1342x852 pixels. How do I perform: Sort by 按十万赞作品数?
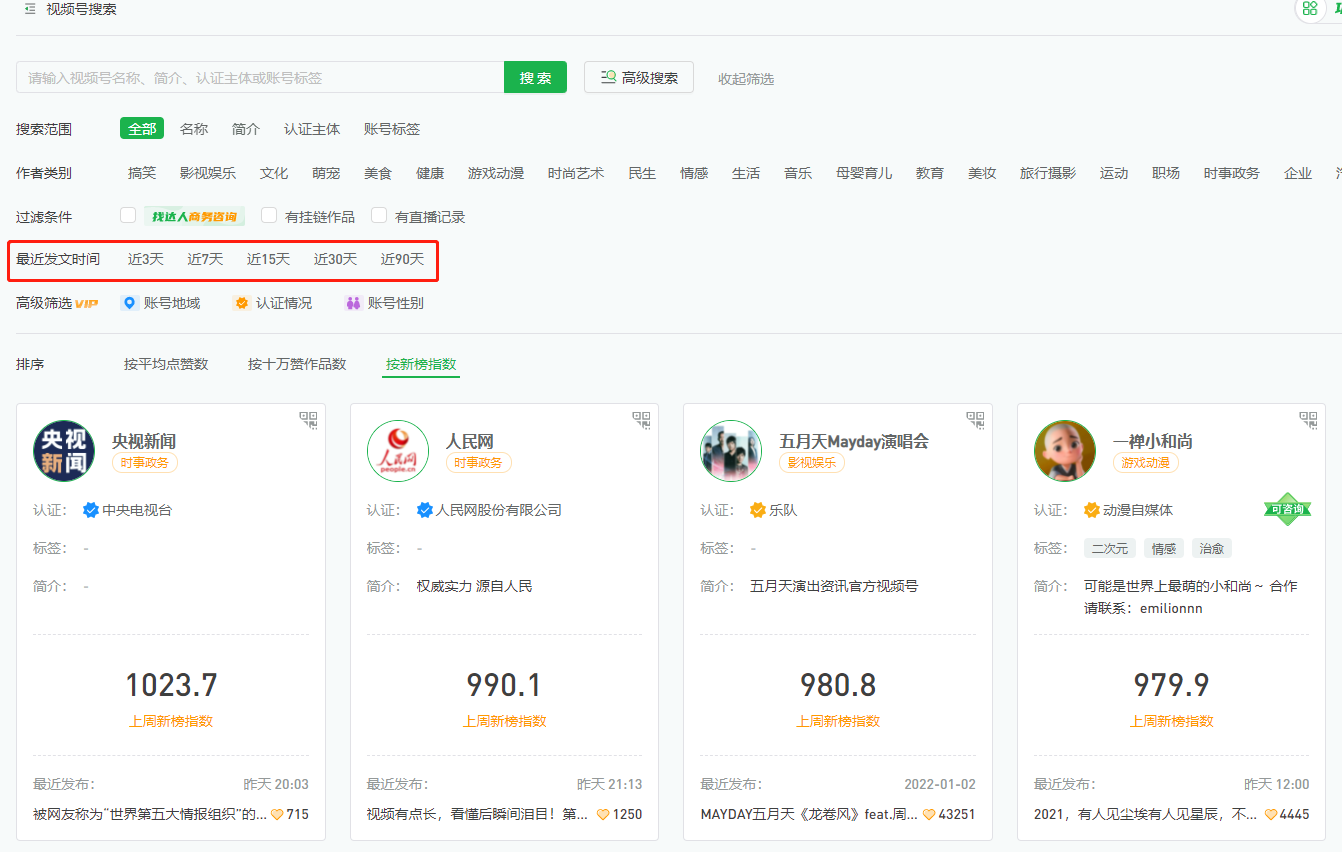click(x=297, y=364)
